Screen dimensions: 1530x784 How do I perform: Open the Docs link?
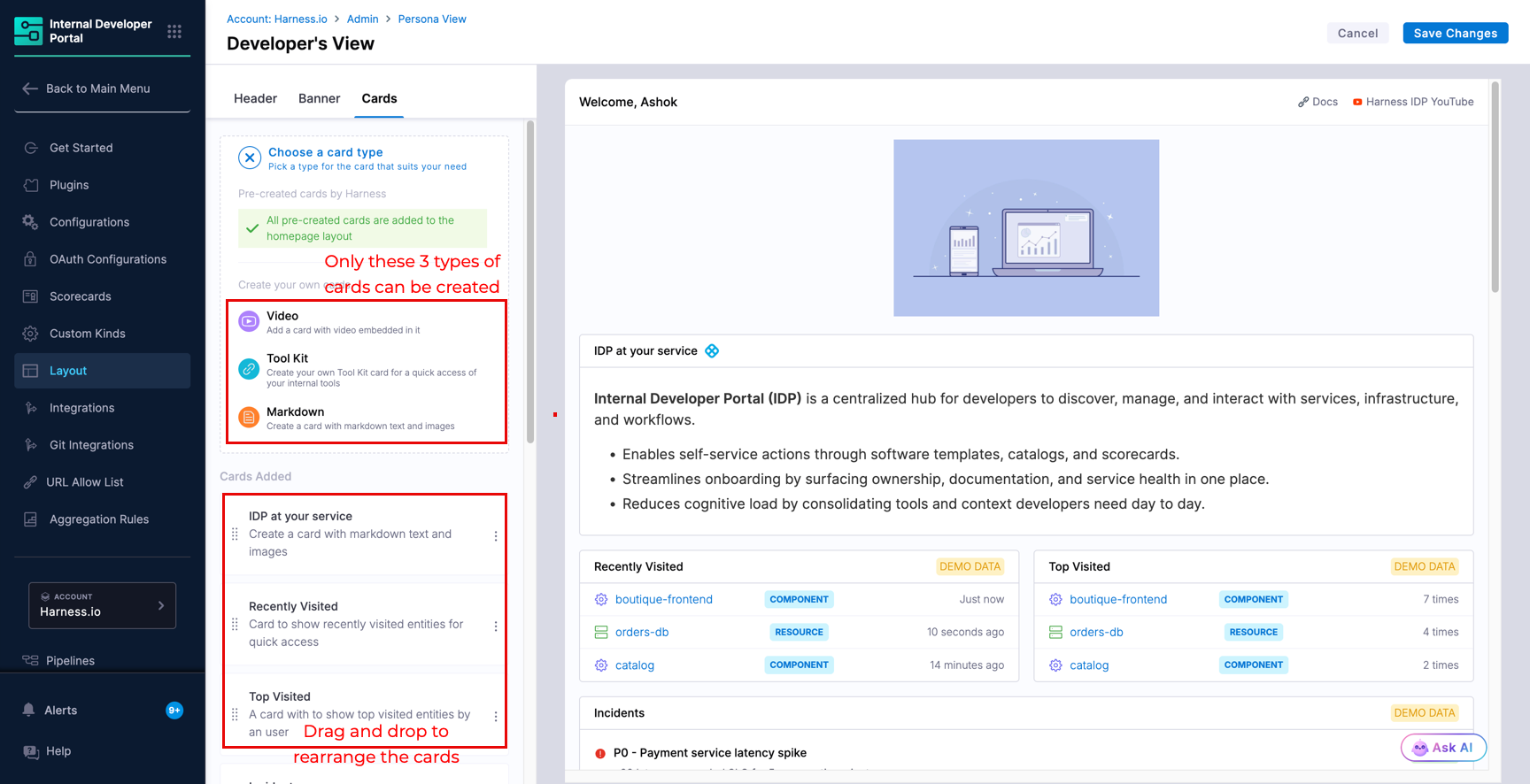(1318, 102)
